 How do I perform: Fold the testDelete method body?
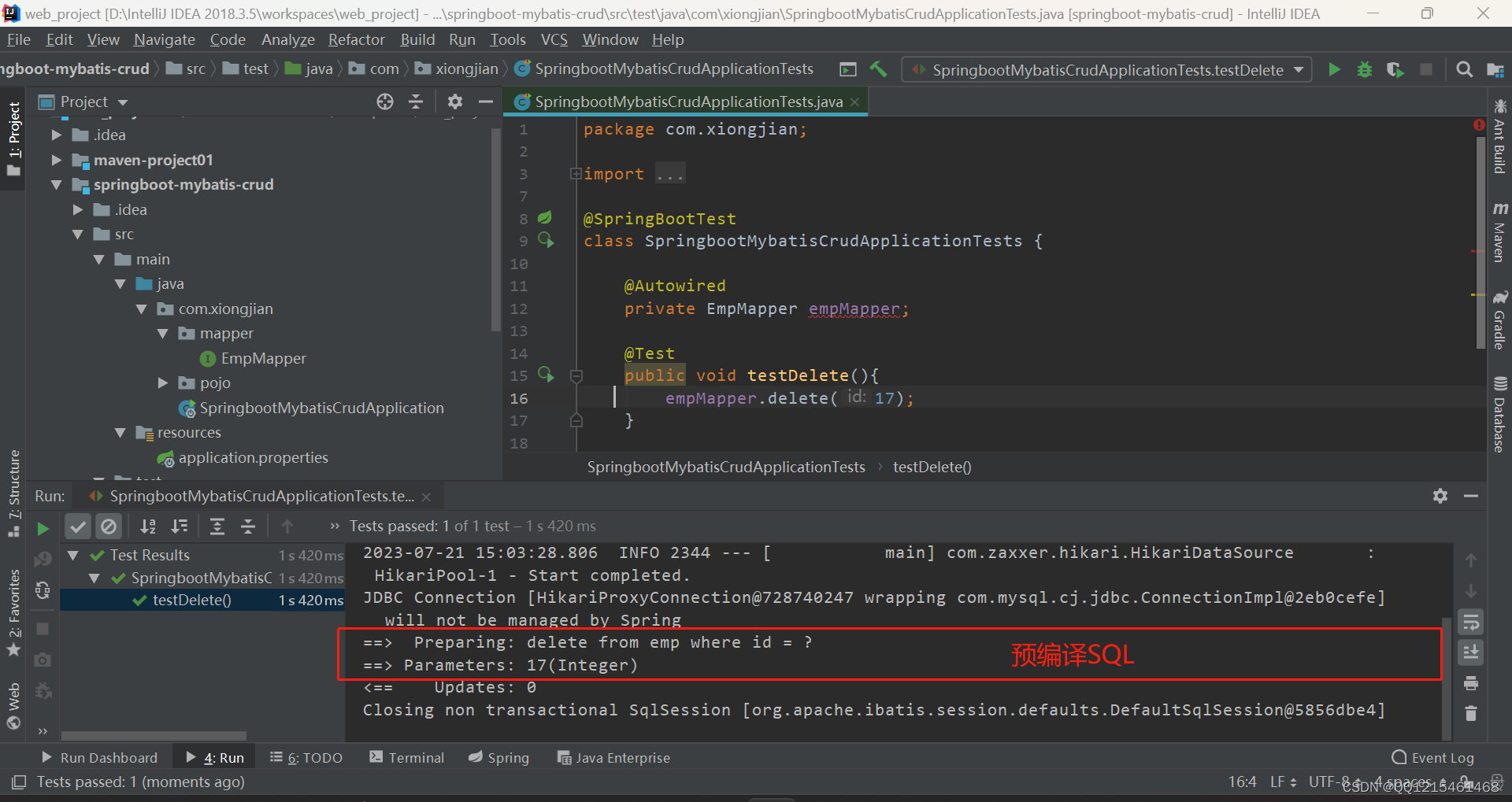tap(576, 376)
